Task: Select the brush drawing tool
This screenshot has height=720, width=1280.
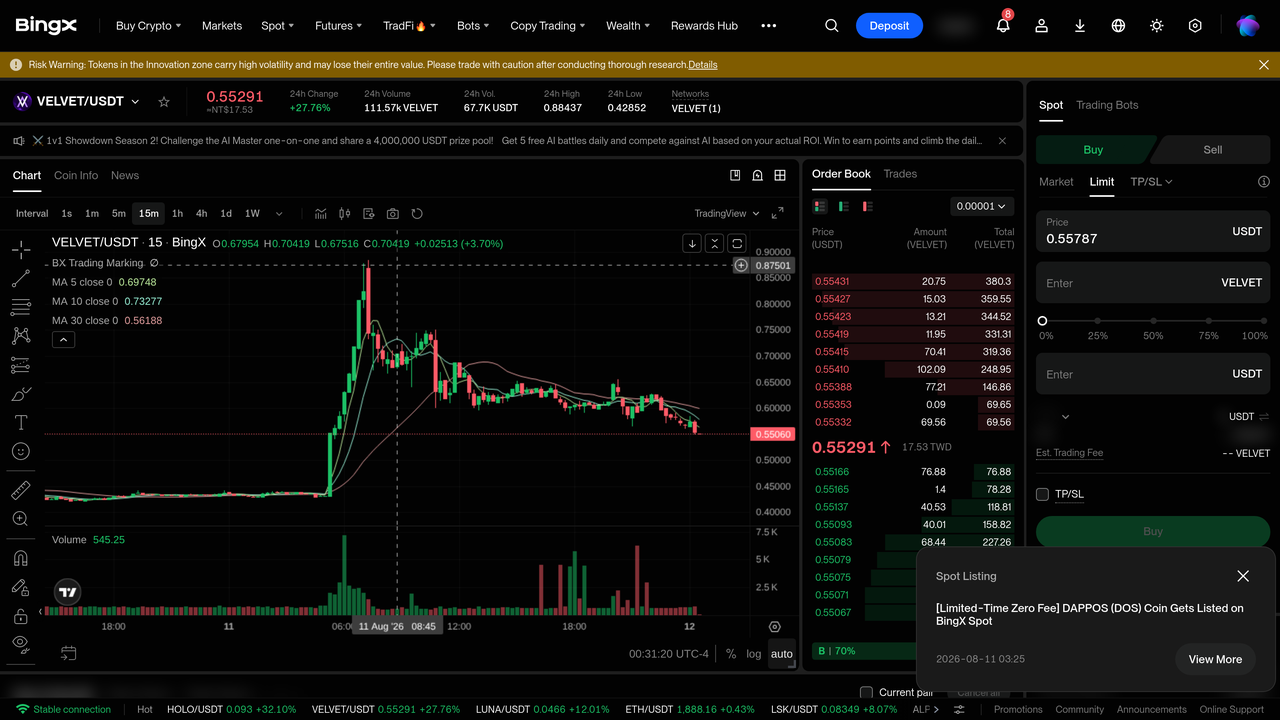Action: (x=21, y=394)
